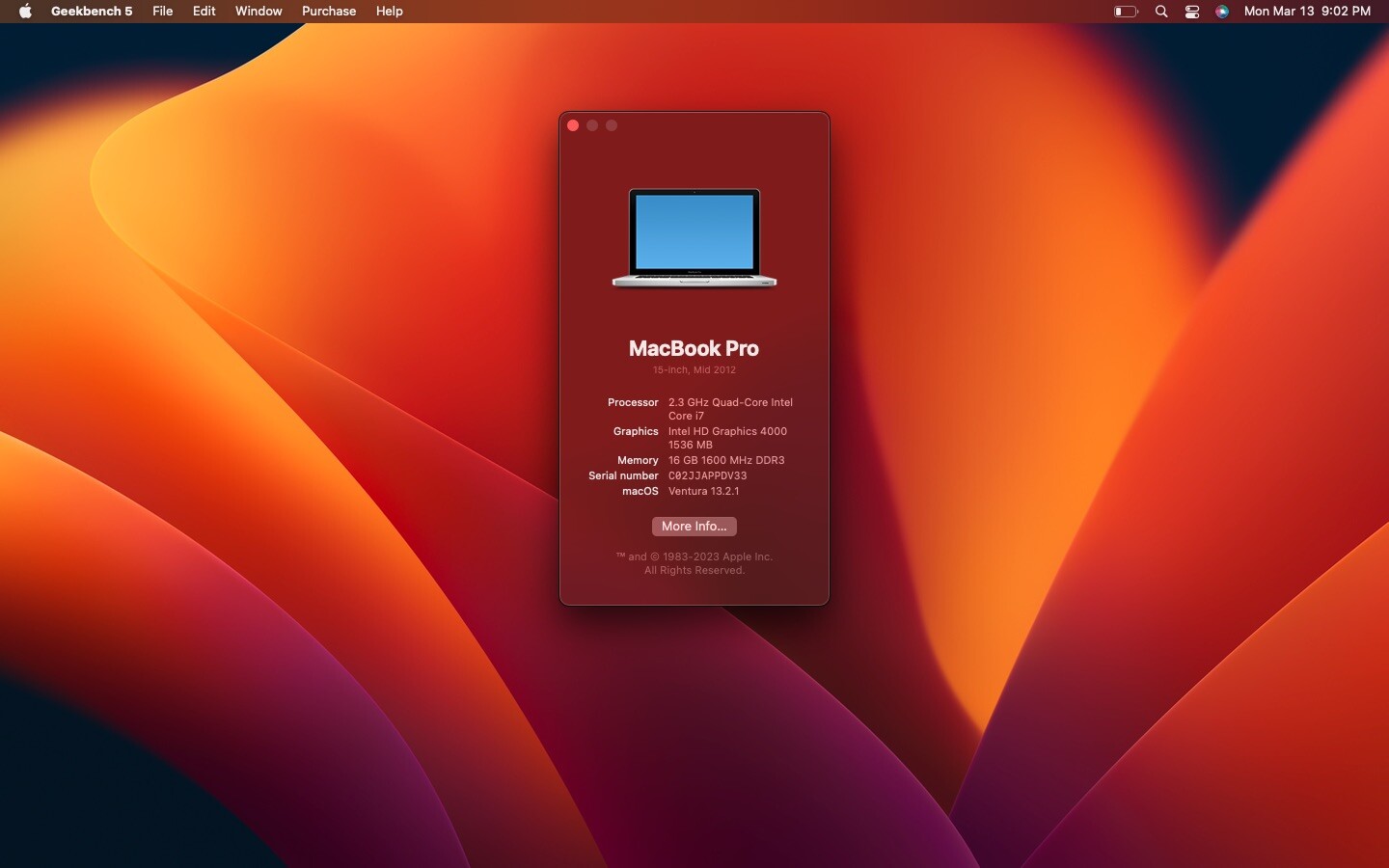Click the MacBook Pro laptop image
The image size is (1389, 868).
click(x=694, y=238)
